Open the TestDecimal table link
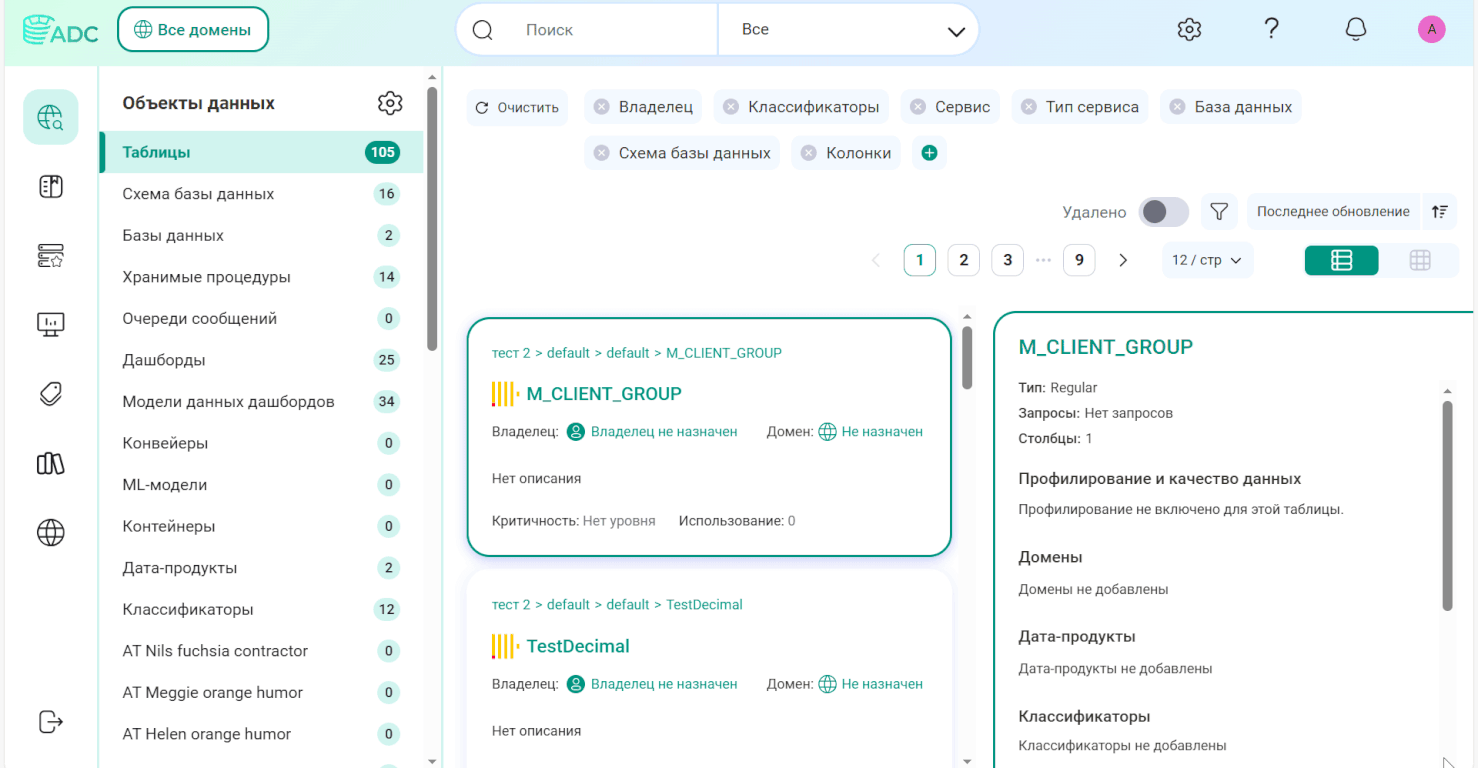 coord(578,646)
